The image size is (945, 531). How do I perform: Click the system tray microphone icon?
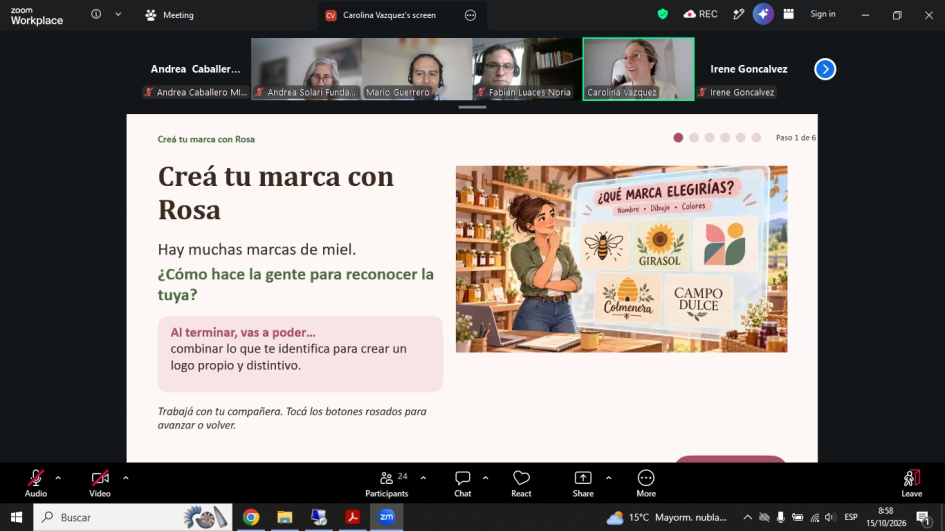pos(780,517)
